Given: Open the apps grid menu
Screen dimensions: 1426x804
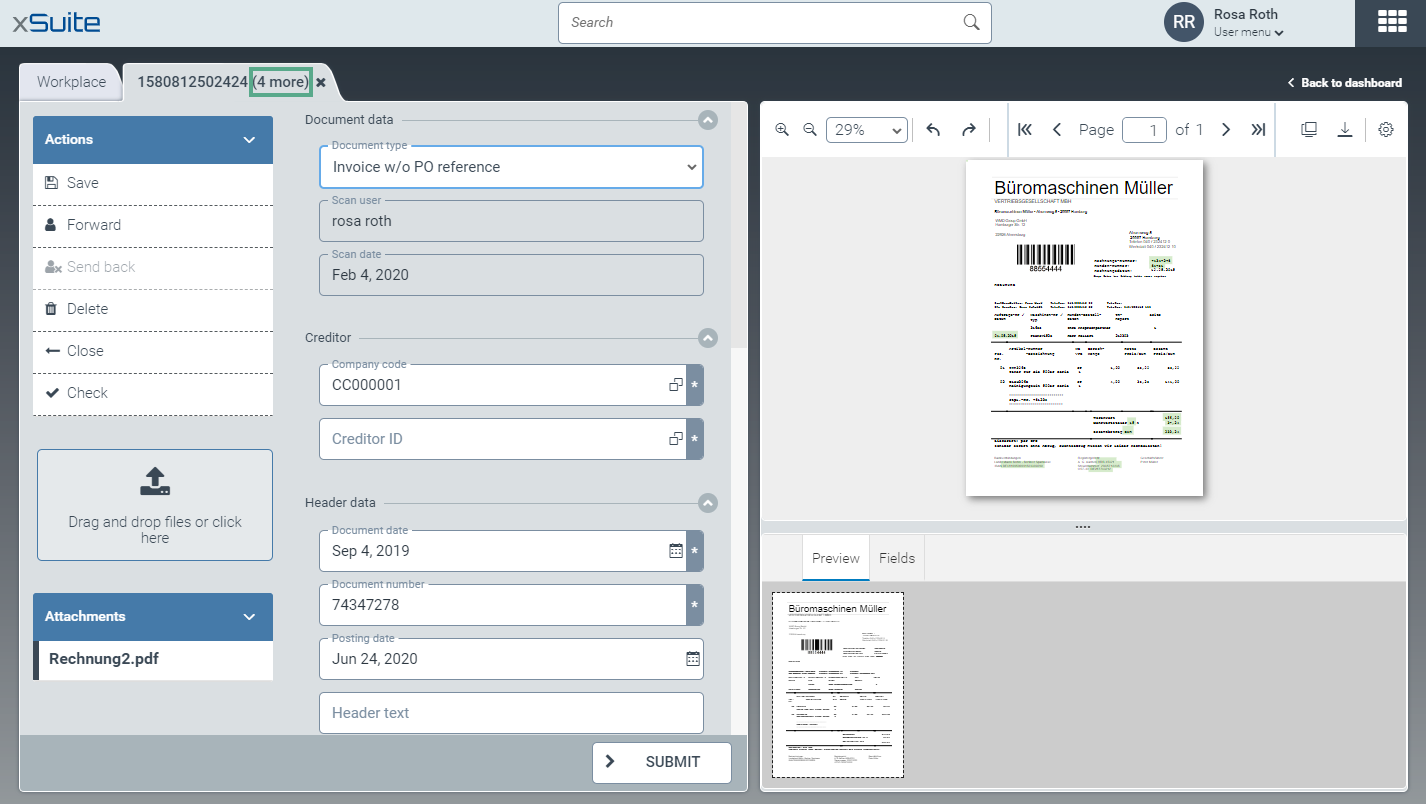Looking at the screenshot, I should (1390, 23).
